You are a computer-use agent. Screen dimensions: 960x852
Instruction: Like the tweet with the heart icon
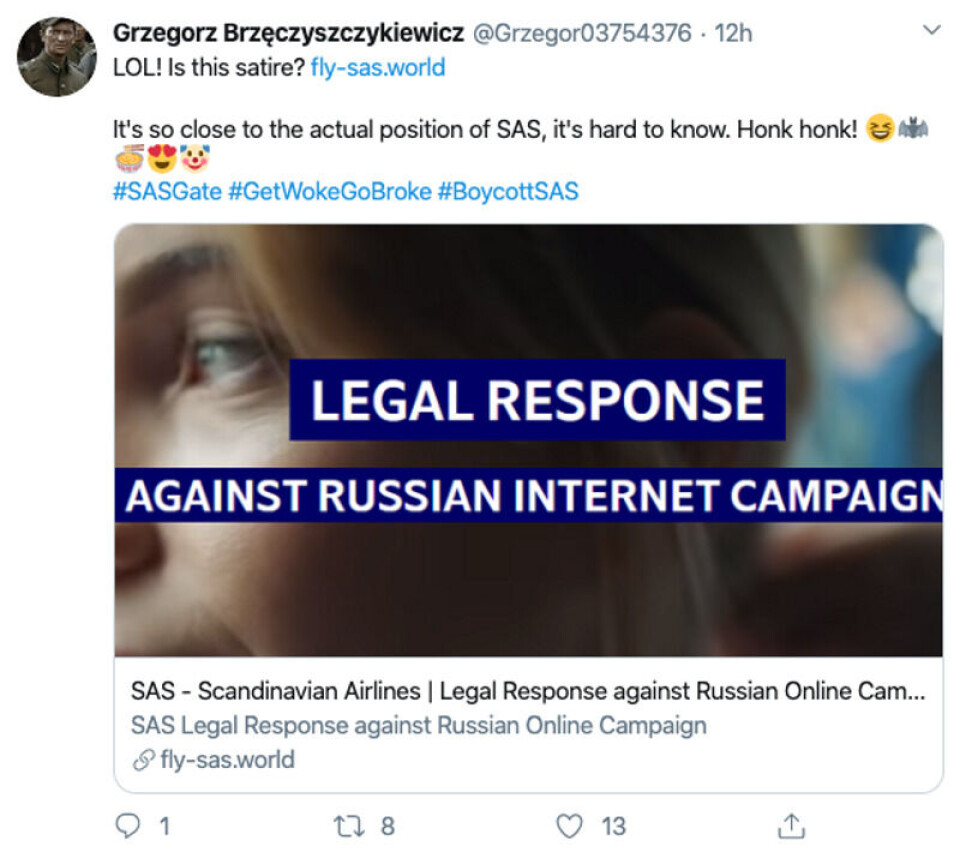point(569,826)
